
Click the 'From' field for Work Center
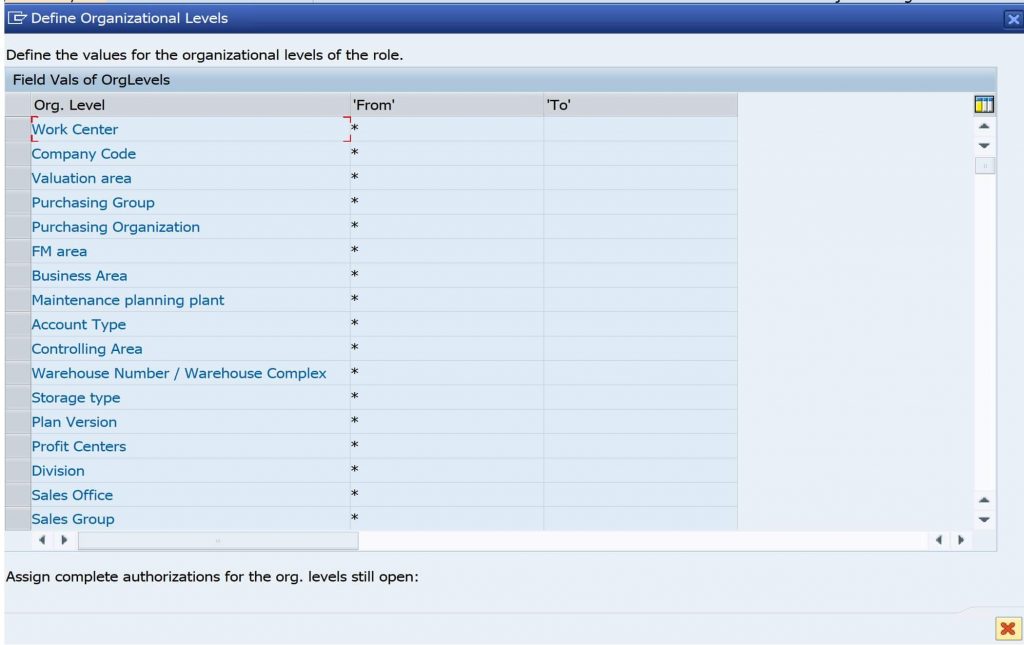[x=447, y=129]
